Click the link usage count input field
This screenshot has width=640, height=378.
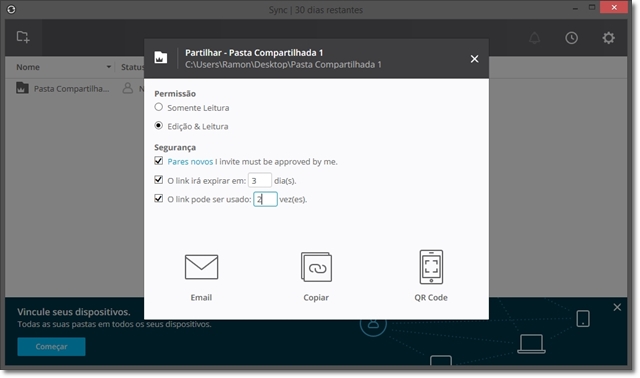265,199
